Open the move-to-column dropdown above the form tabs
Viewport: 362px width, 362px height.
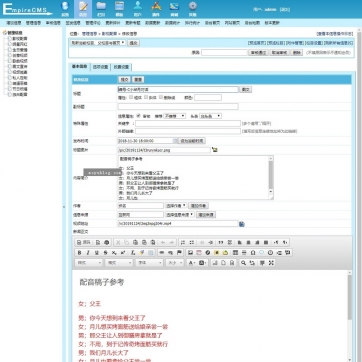pos(98,43)
